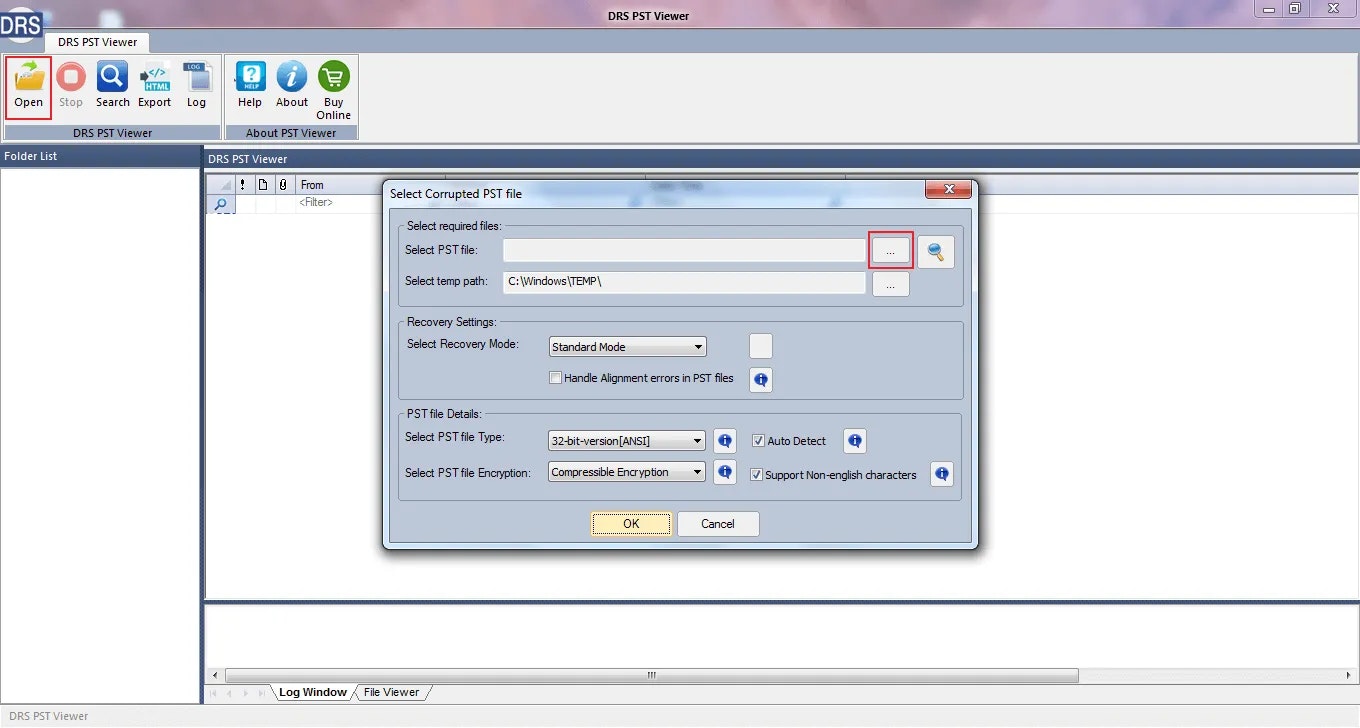Image resolution: width=1360 pixels, height=728 pixels.
Task: Click the attachment paperclip column header
Action: pyautogui.click(x=283, y=185)
